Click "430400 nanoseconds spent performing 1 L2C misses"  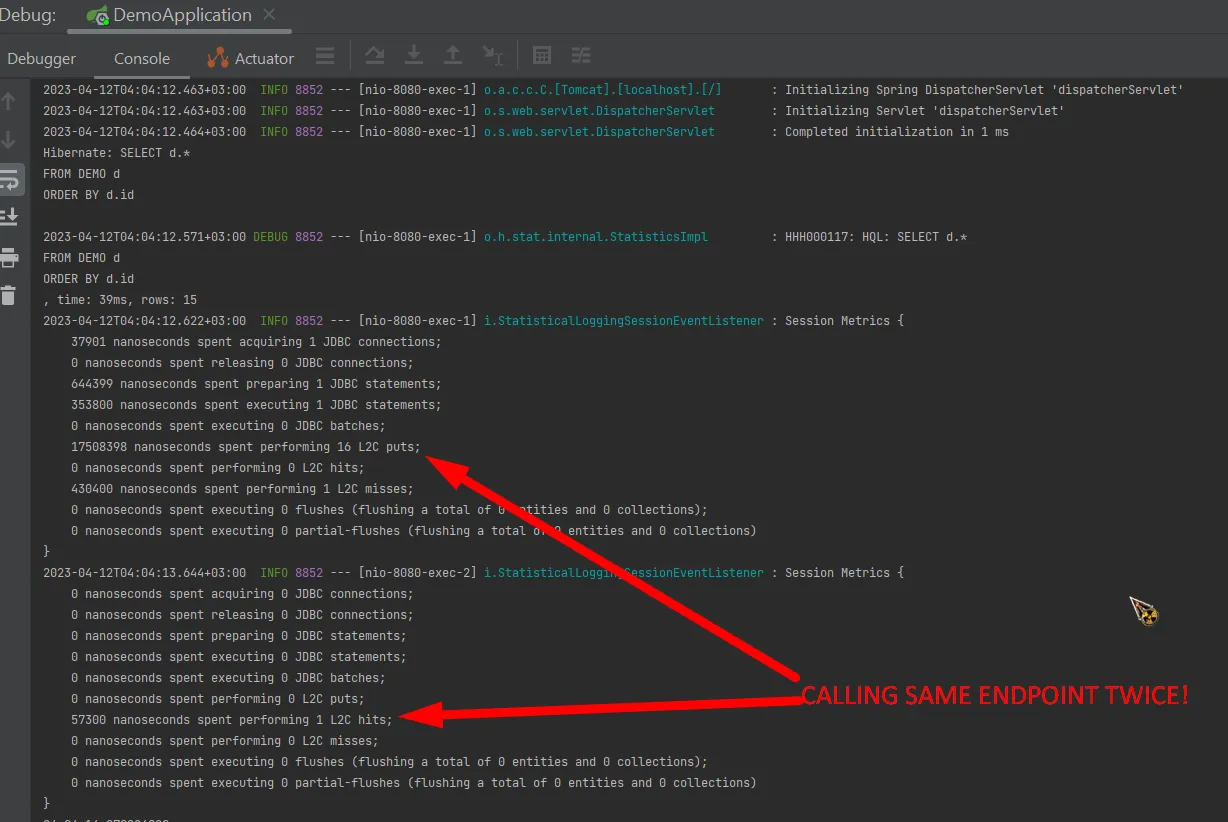click(242, 489)
